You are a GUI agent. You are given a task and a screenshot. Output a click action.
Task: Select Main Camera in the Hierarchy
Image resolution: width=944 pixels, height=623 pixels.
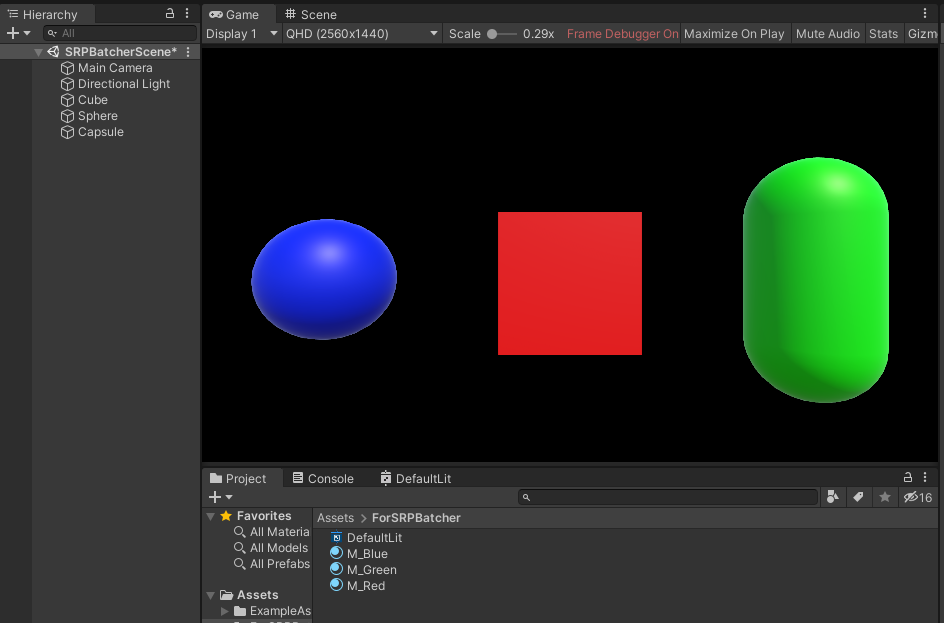coord(114,68)
